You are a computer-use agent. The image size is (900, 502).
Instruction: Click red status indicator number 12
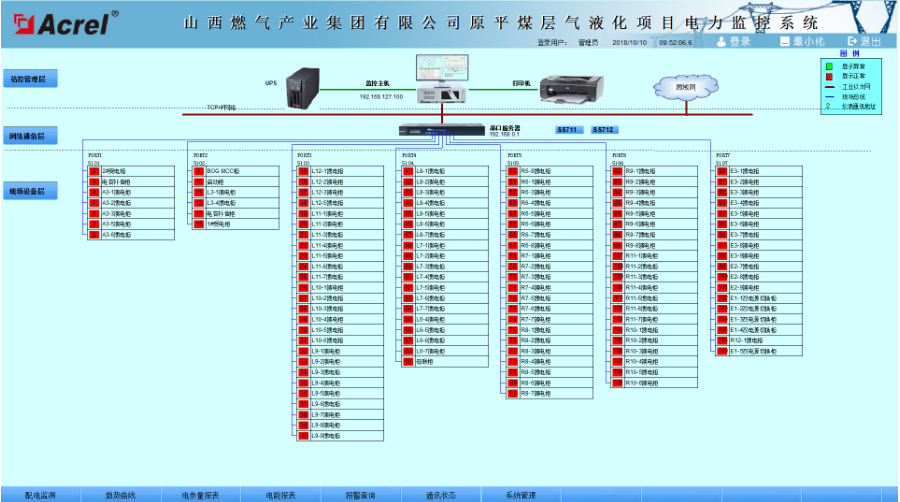point(199,203)
